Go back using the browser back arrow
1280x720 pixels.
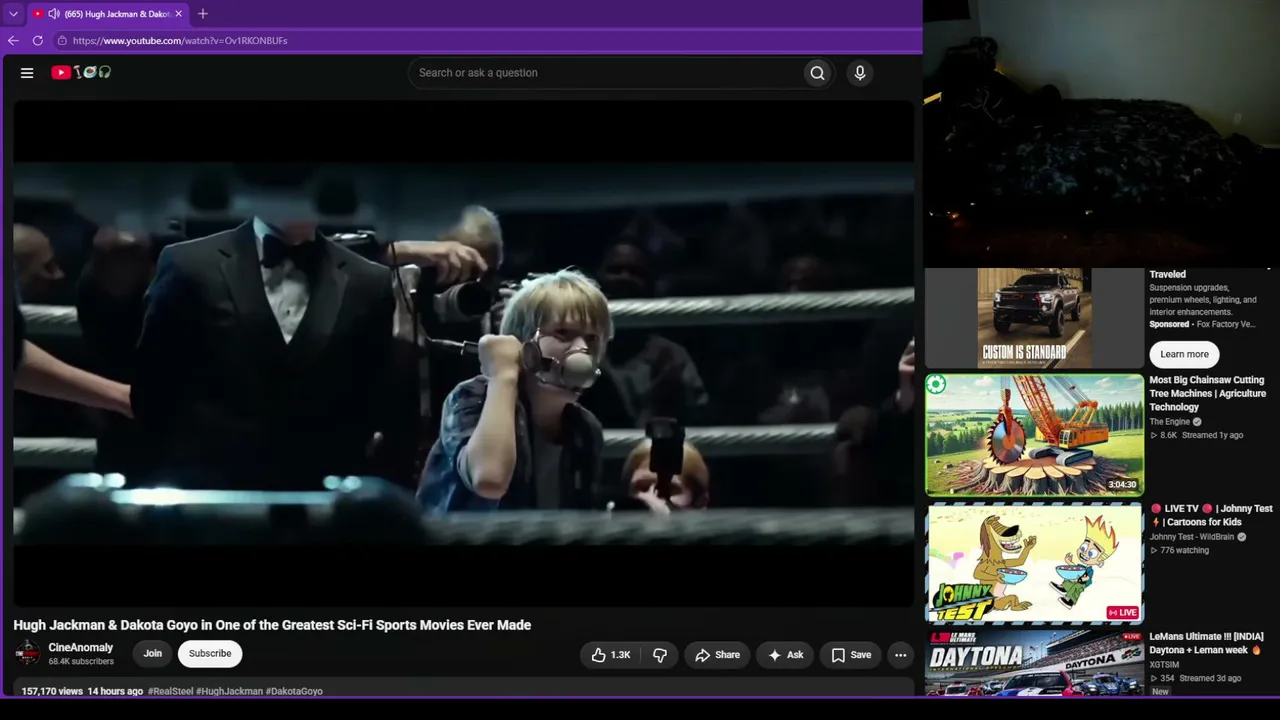click(13, 41)
